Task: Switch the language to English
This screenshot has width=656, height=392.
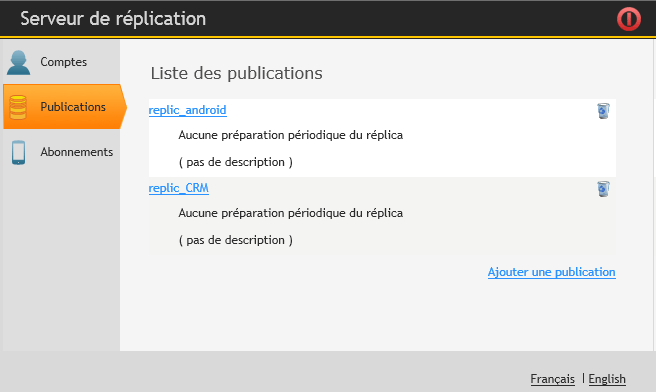Action: click(x=607, y=379)
